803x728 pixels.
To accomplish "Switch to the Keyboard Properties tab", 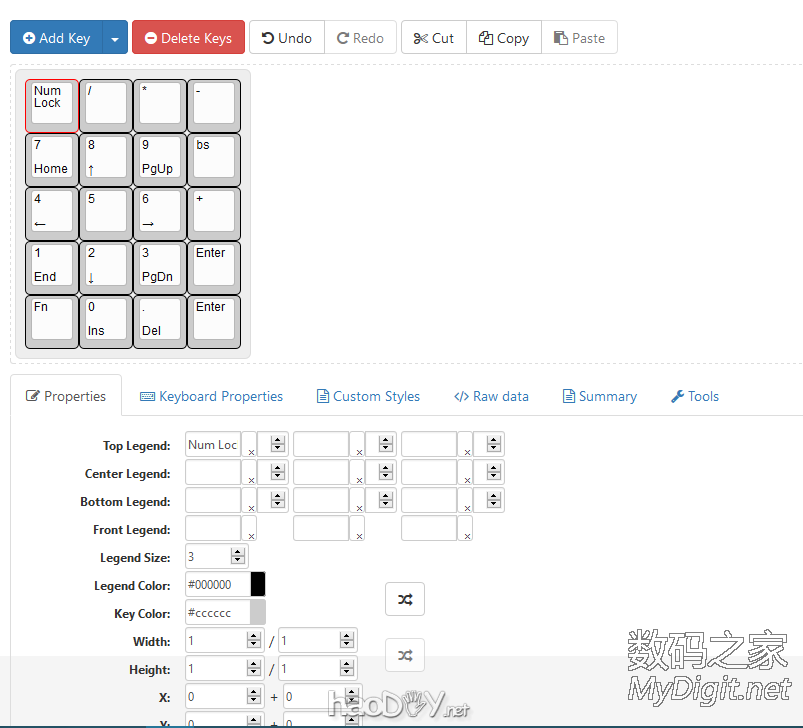I will click(x=211, y=396).
